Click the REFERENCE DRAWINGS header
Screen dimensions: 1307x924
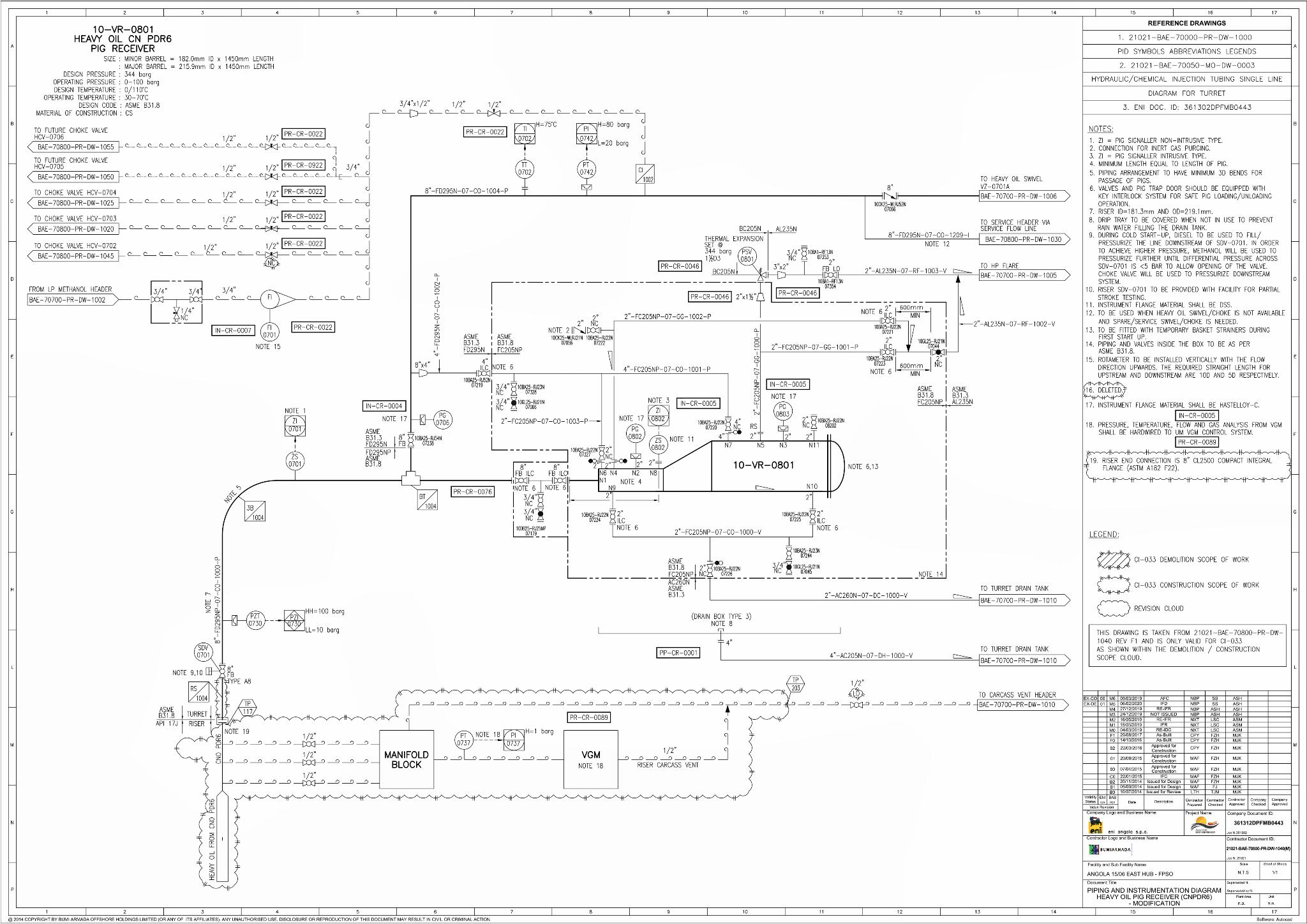1186,23
